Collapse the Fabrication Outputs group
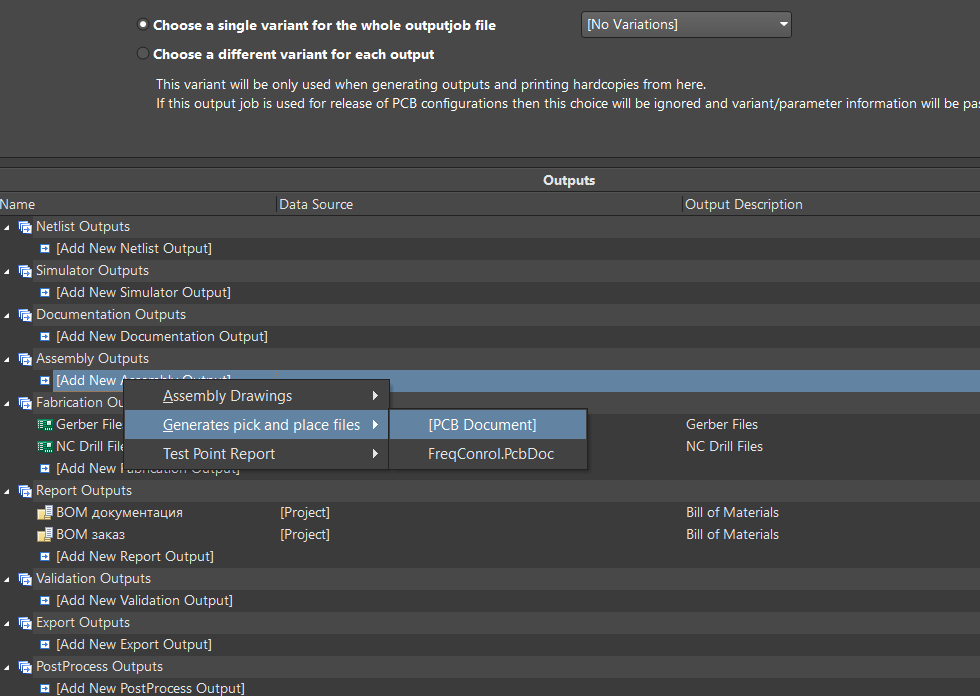Viewport: 980px width, 696px height. coord(7,404)
